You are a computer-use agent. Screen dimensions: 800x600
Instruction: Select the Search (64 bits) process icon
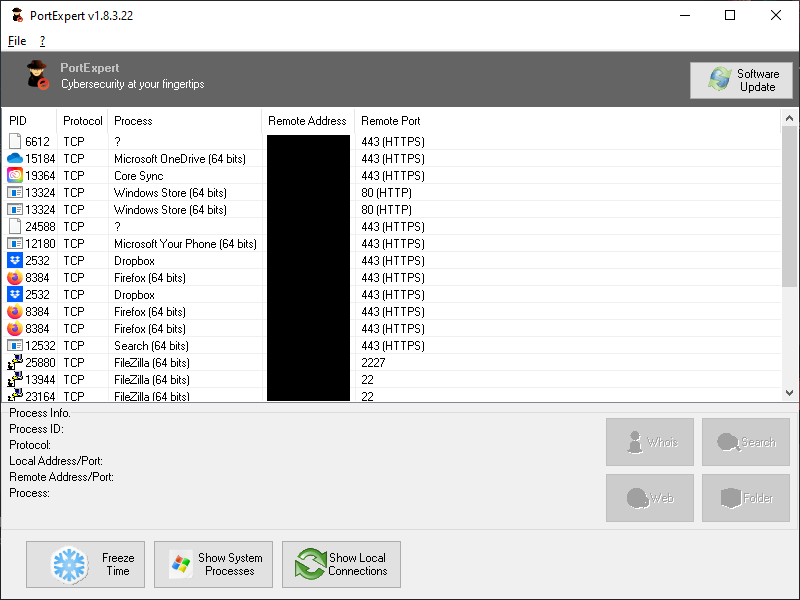(x=15, y=345)
